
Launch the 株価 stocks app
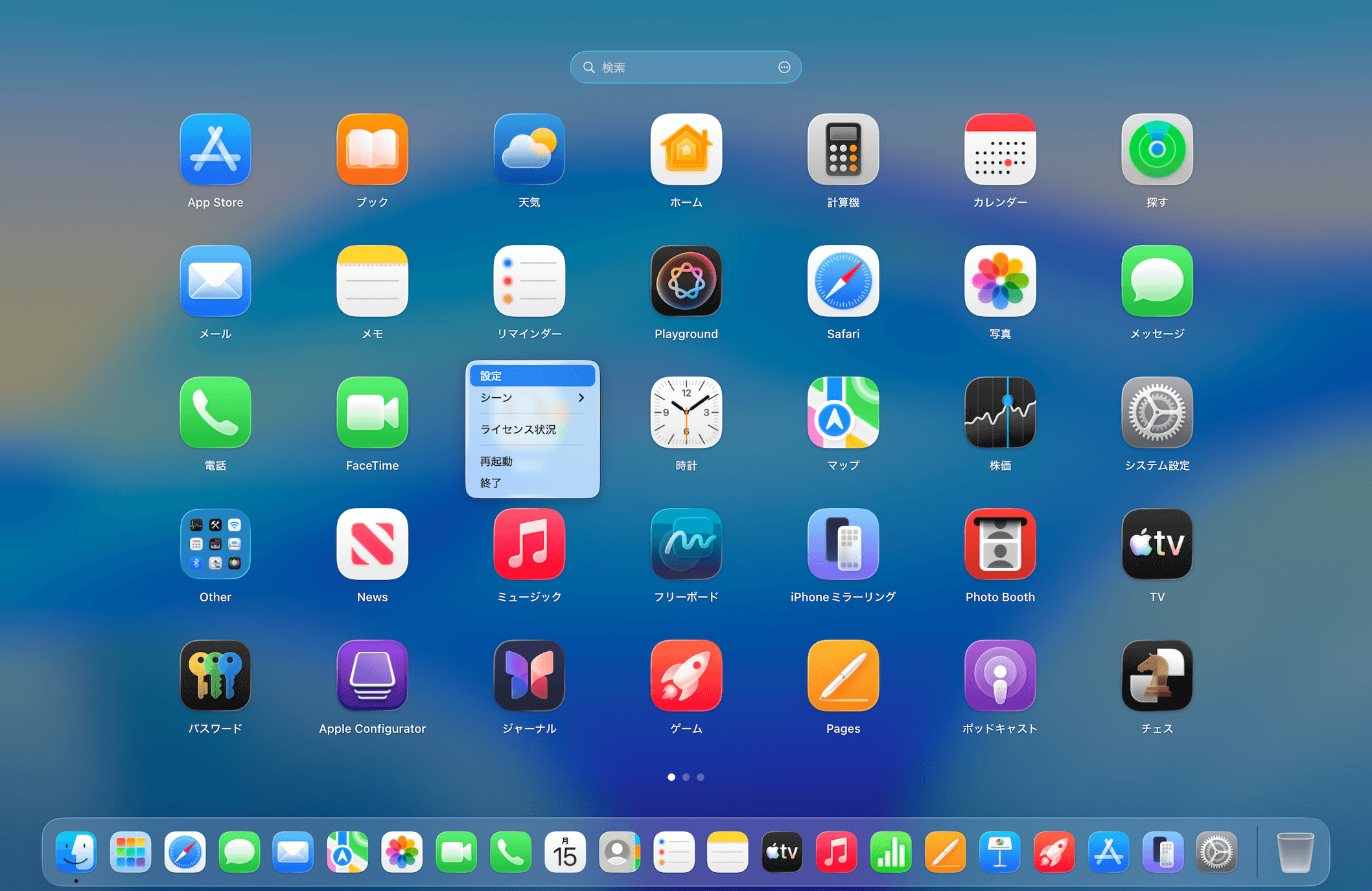coord(1000,413)
